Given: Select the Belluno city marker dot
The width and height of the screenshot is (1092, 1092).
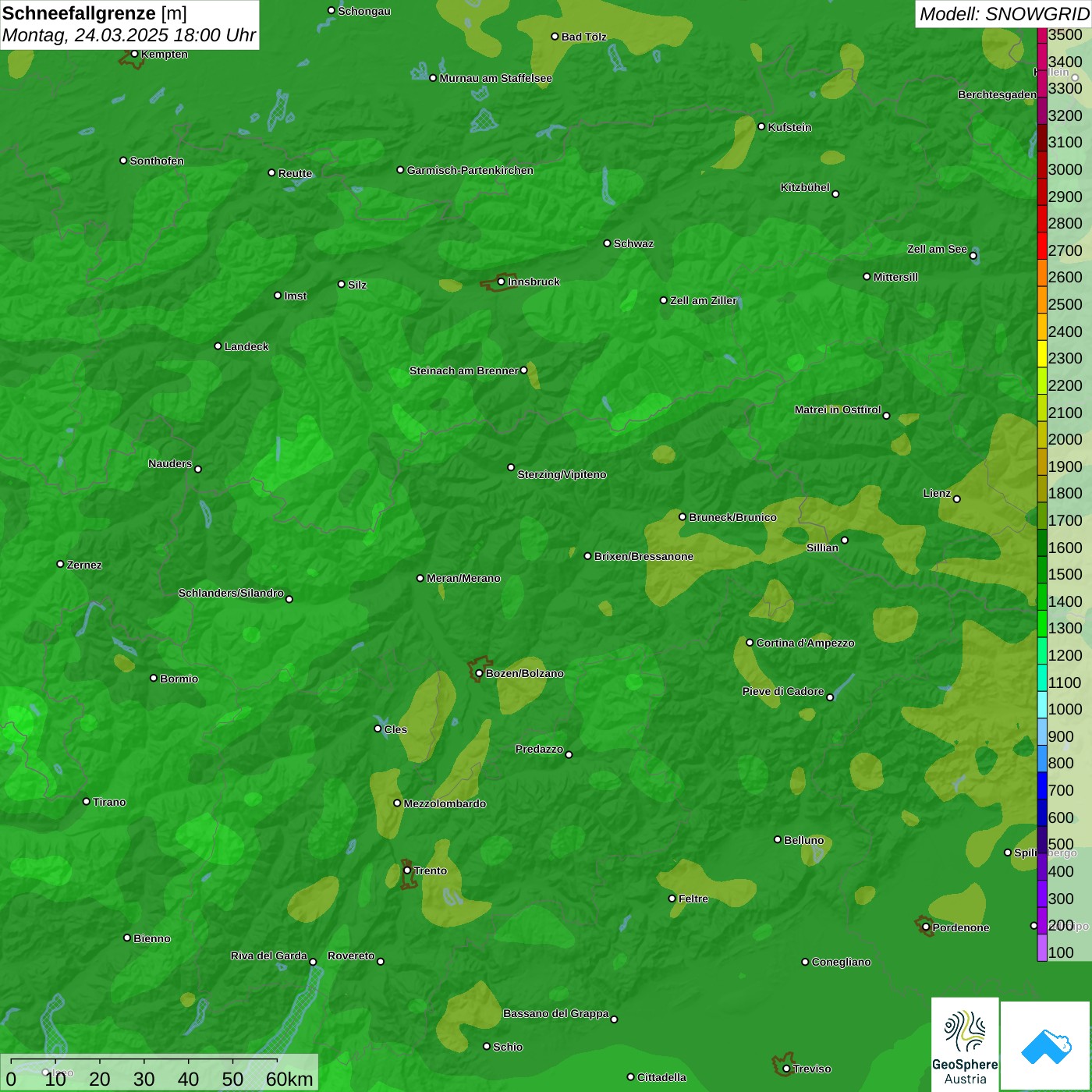Looking at the screenshot, I should pyautogui.click(x=777, y=839).
